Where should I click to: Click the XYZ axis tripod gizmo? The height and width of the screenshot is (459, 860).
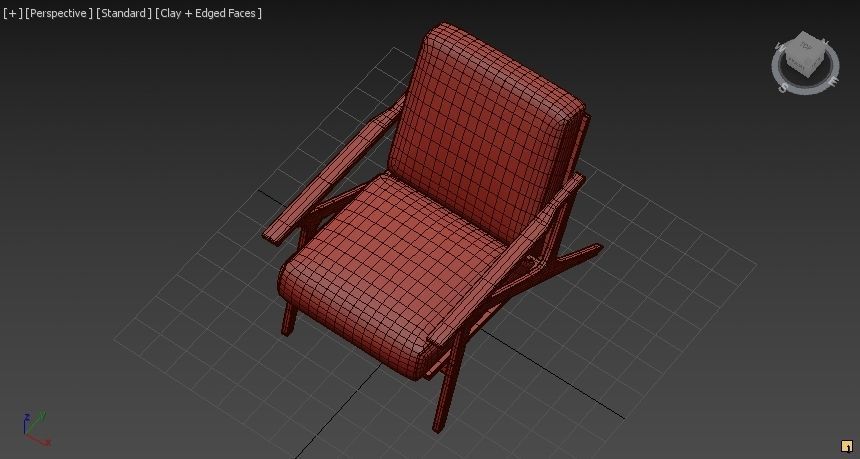(x=36, y=429)
